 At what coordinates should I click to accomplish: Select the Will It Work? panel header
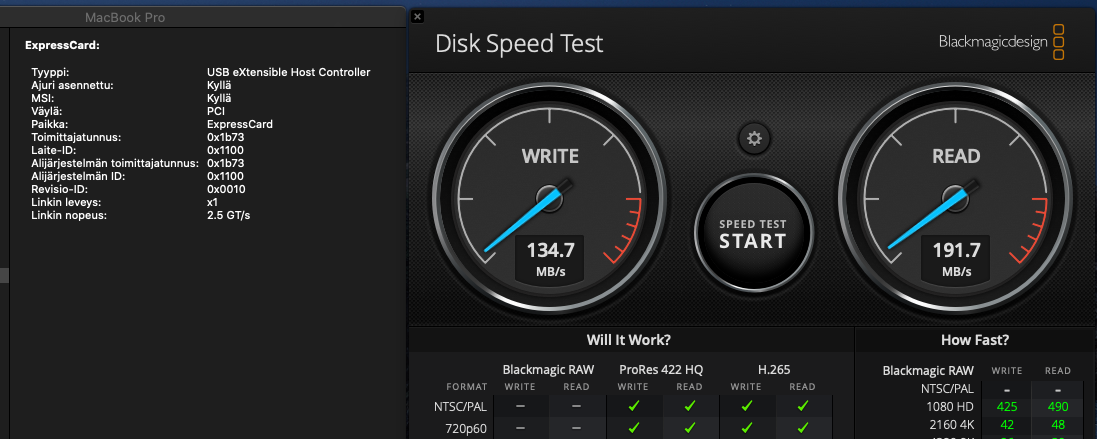coord(628,340)
